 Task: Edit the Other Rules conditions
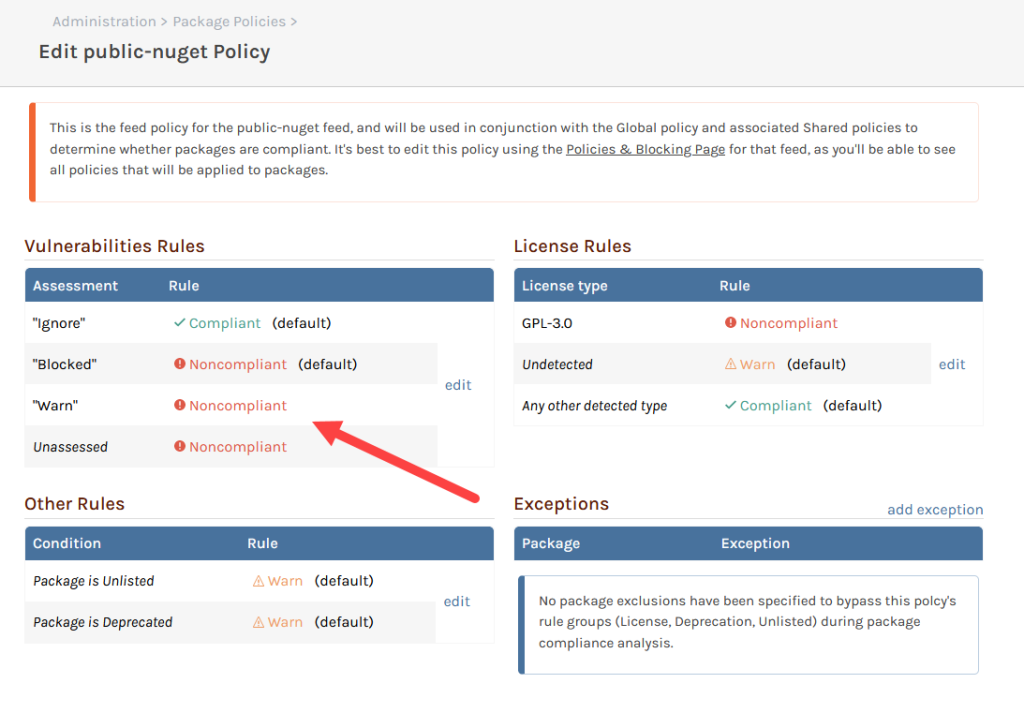pos(457,601)
